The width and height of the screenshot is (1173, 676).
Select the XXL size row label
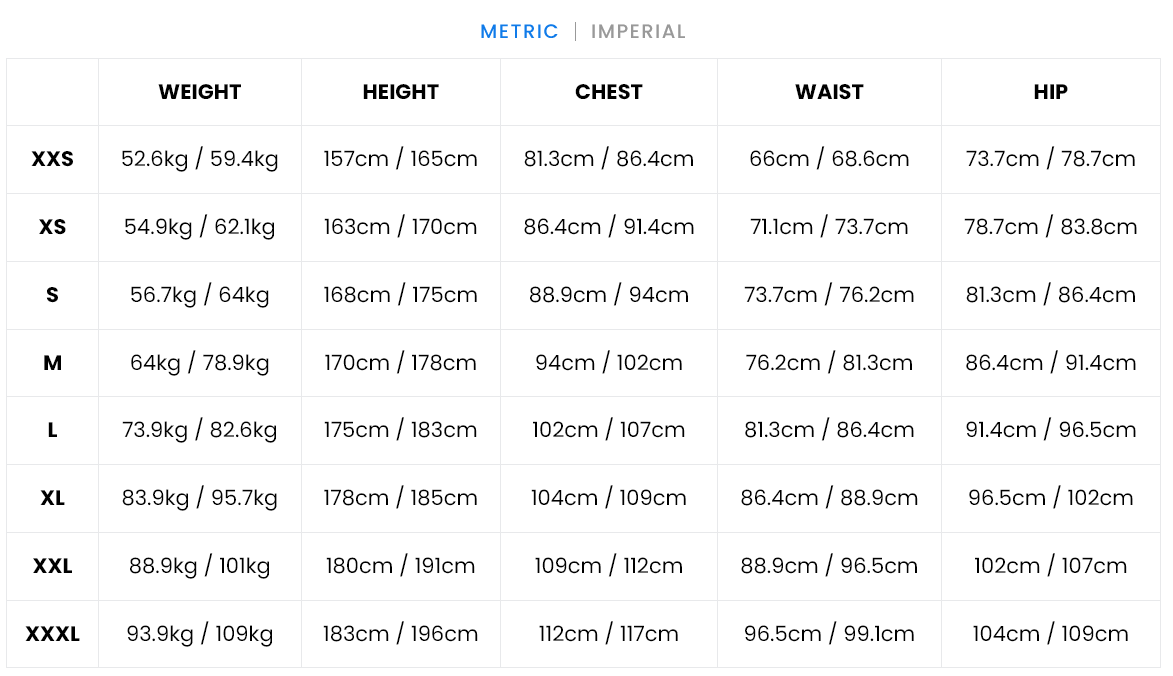click(x=52, y=566)
